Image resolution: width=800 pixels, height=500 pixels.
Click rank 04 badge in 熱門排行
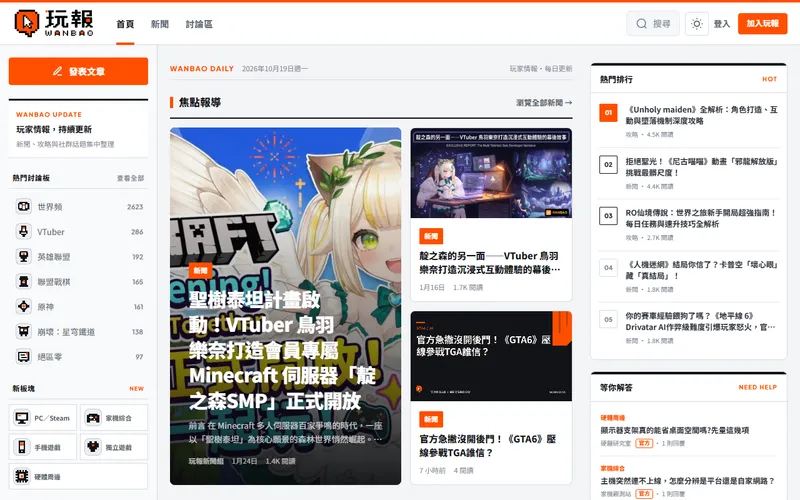pos(608,267)
